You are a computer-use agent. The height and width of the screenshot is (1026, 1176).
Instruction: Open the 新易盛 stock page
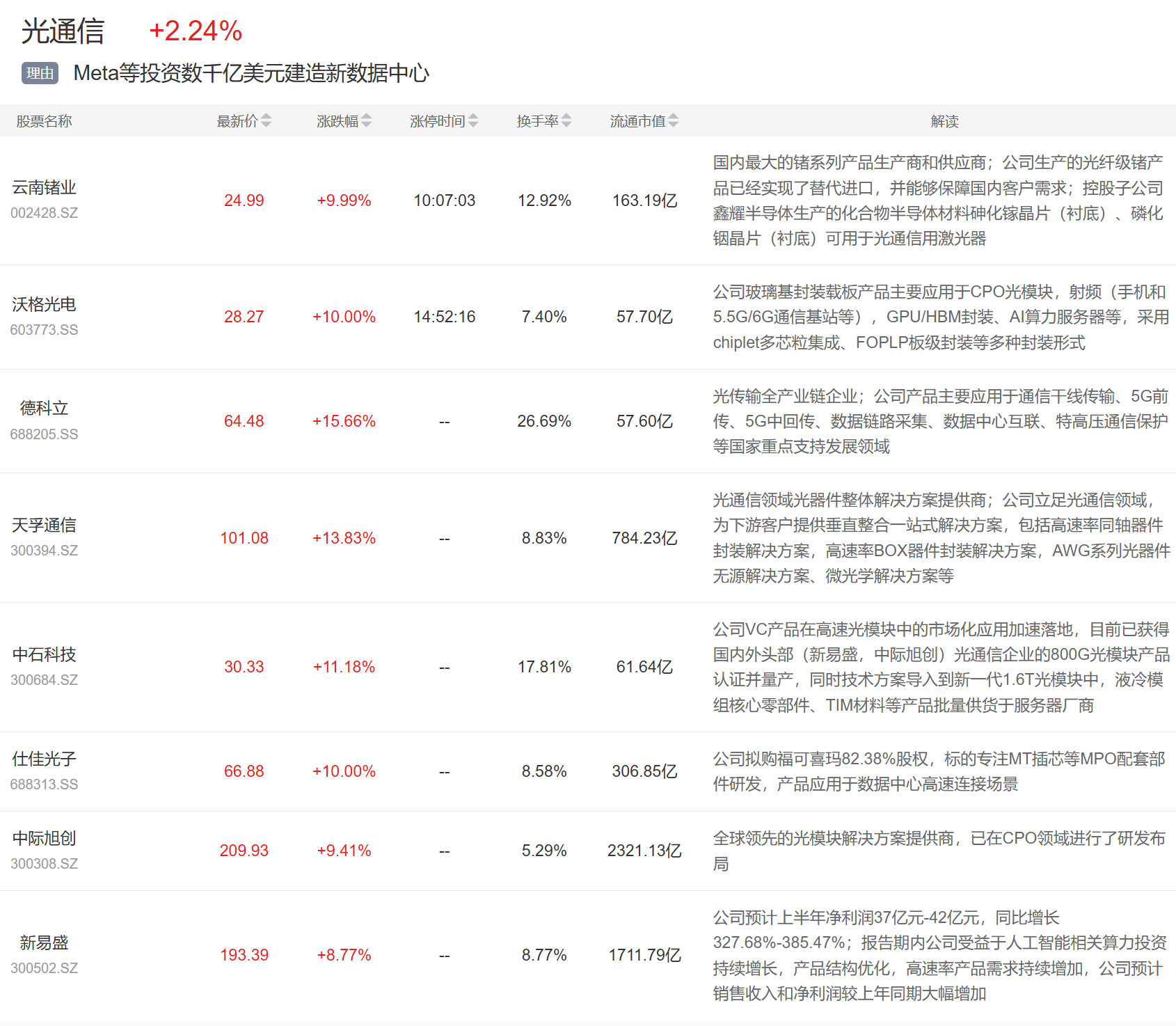pos(44,942)
